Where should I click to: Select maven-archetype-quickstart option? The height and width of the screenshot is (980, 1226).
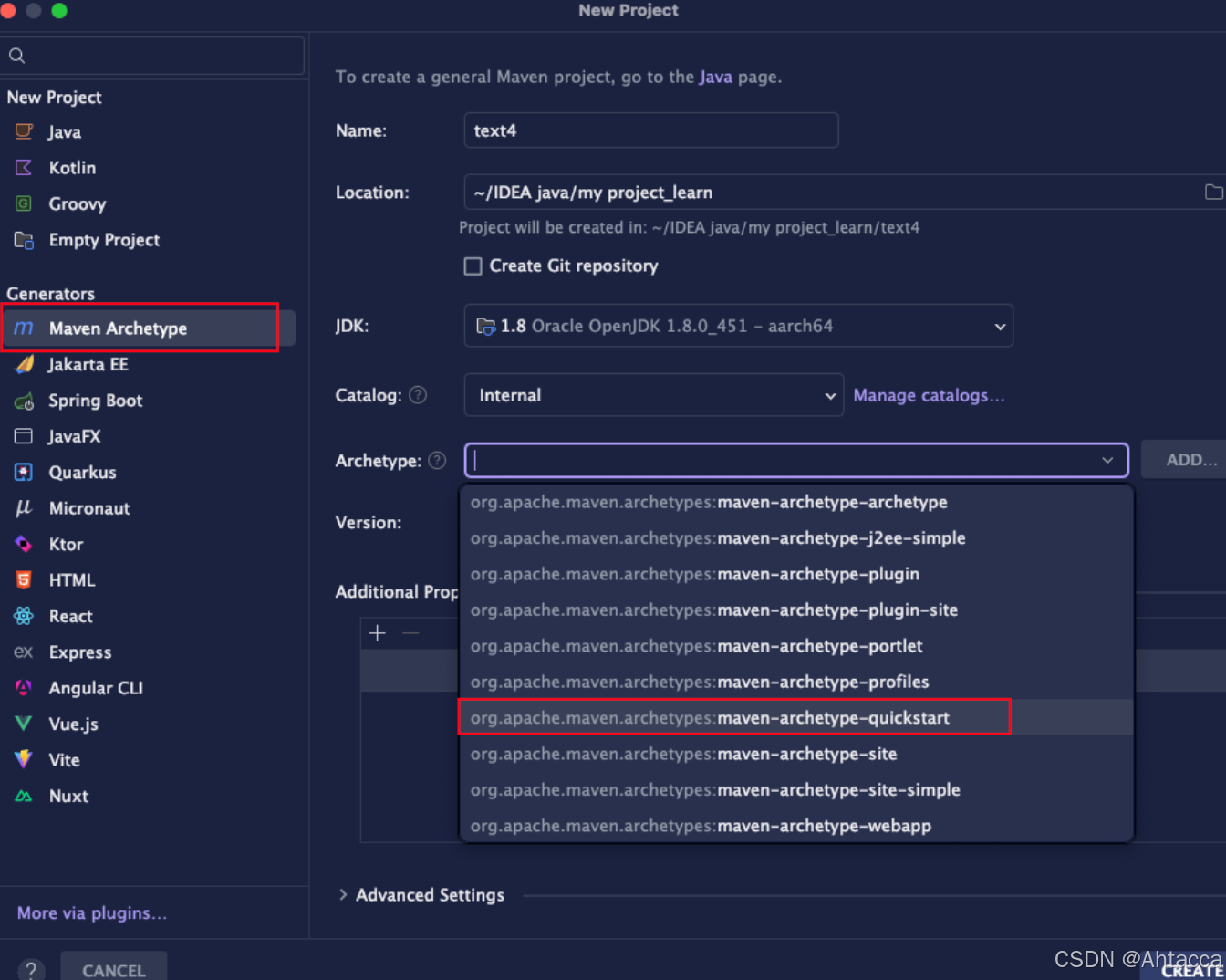(x=796, y=718)
